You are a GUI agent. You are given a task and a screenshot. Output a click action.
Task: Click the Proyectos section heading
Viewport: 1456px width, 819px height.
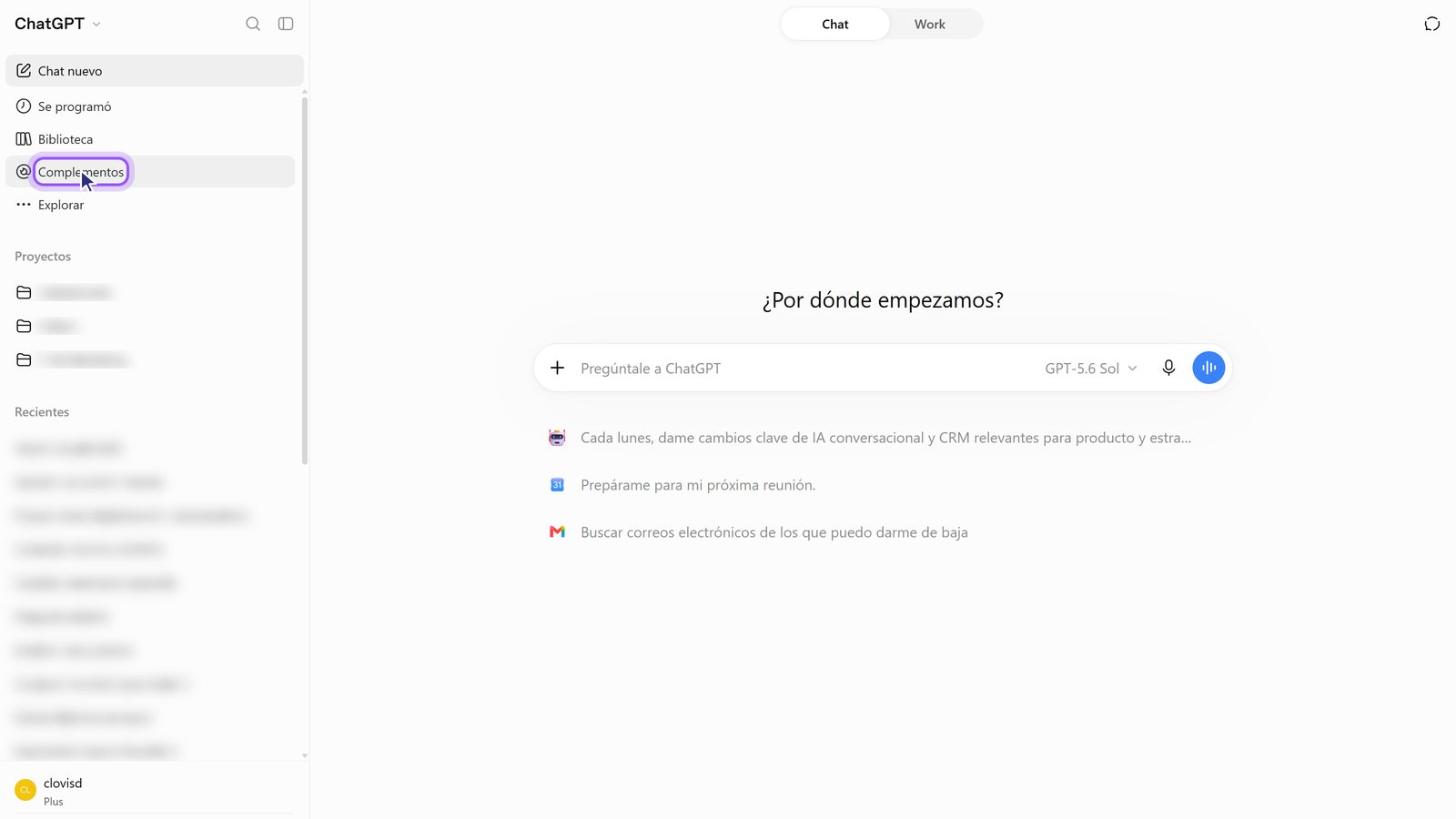43,257
